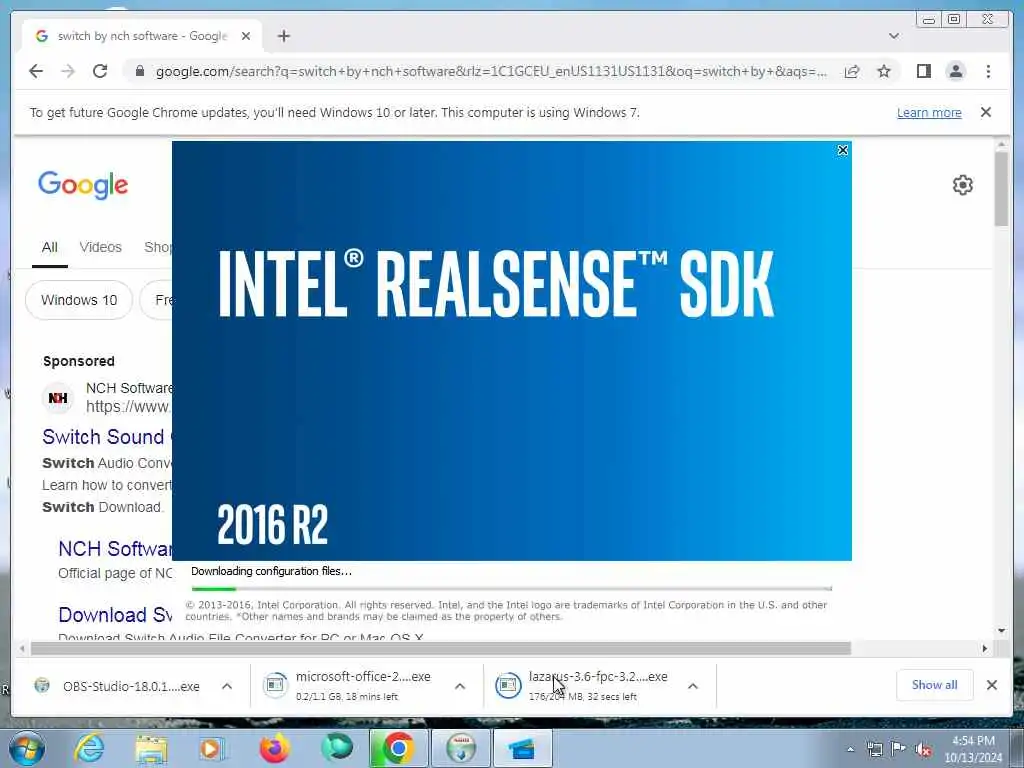This screenshot has height=768, width=1024.
Task: Open the share page icon in address bar
Action: tap(852, 71)
